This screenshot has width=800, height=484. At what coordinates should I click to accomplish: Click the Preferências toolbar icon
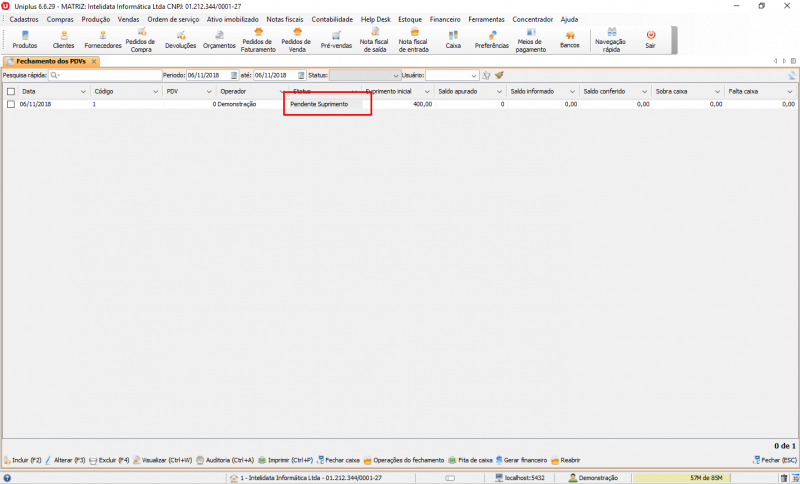pos(491,40)
